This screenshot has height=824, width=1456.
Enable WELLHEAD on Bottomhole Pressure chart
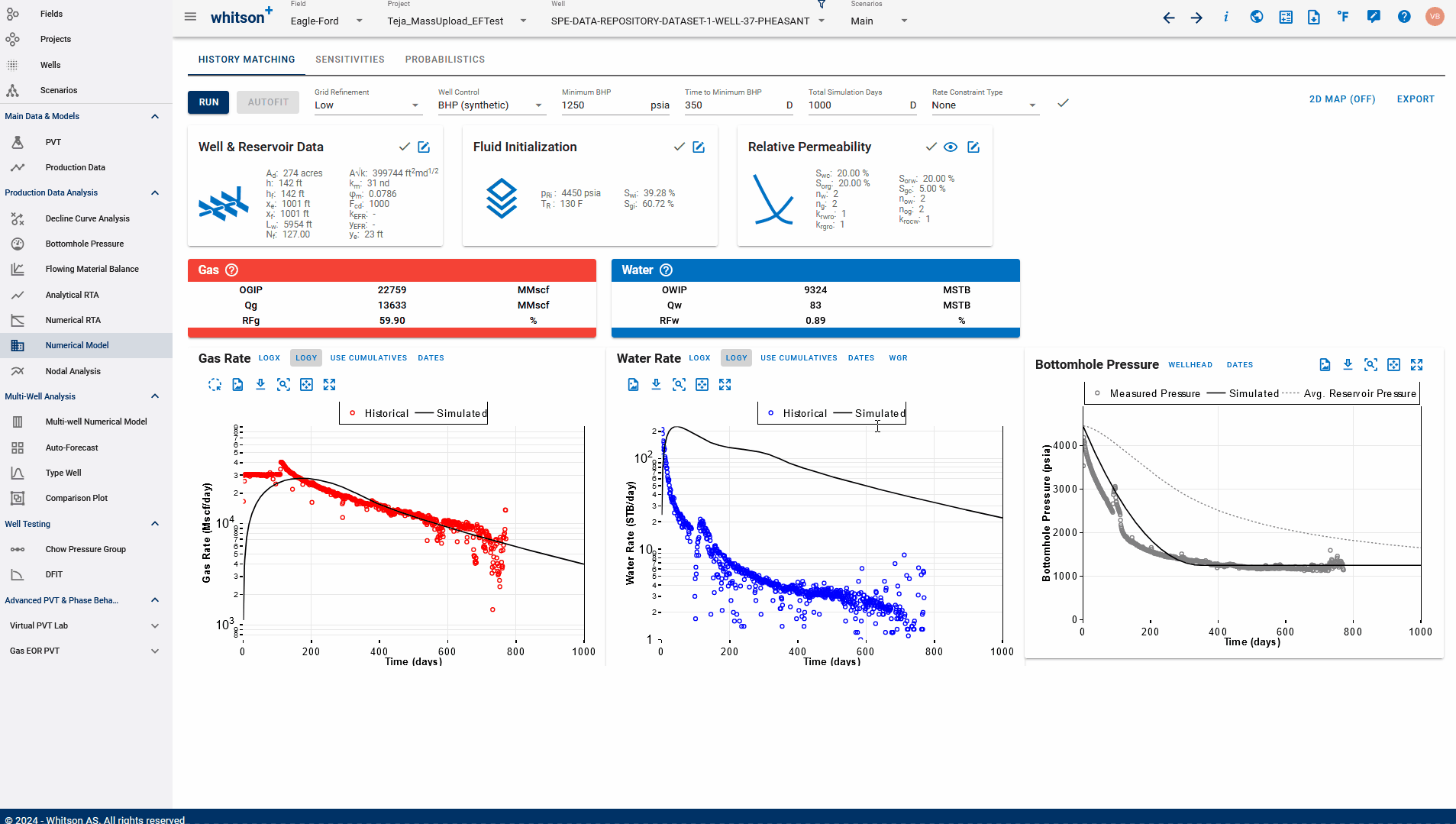pos(1190,365)
